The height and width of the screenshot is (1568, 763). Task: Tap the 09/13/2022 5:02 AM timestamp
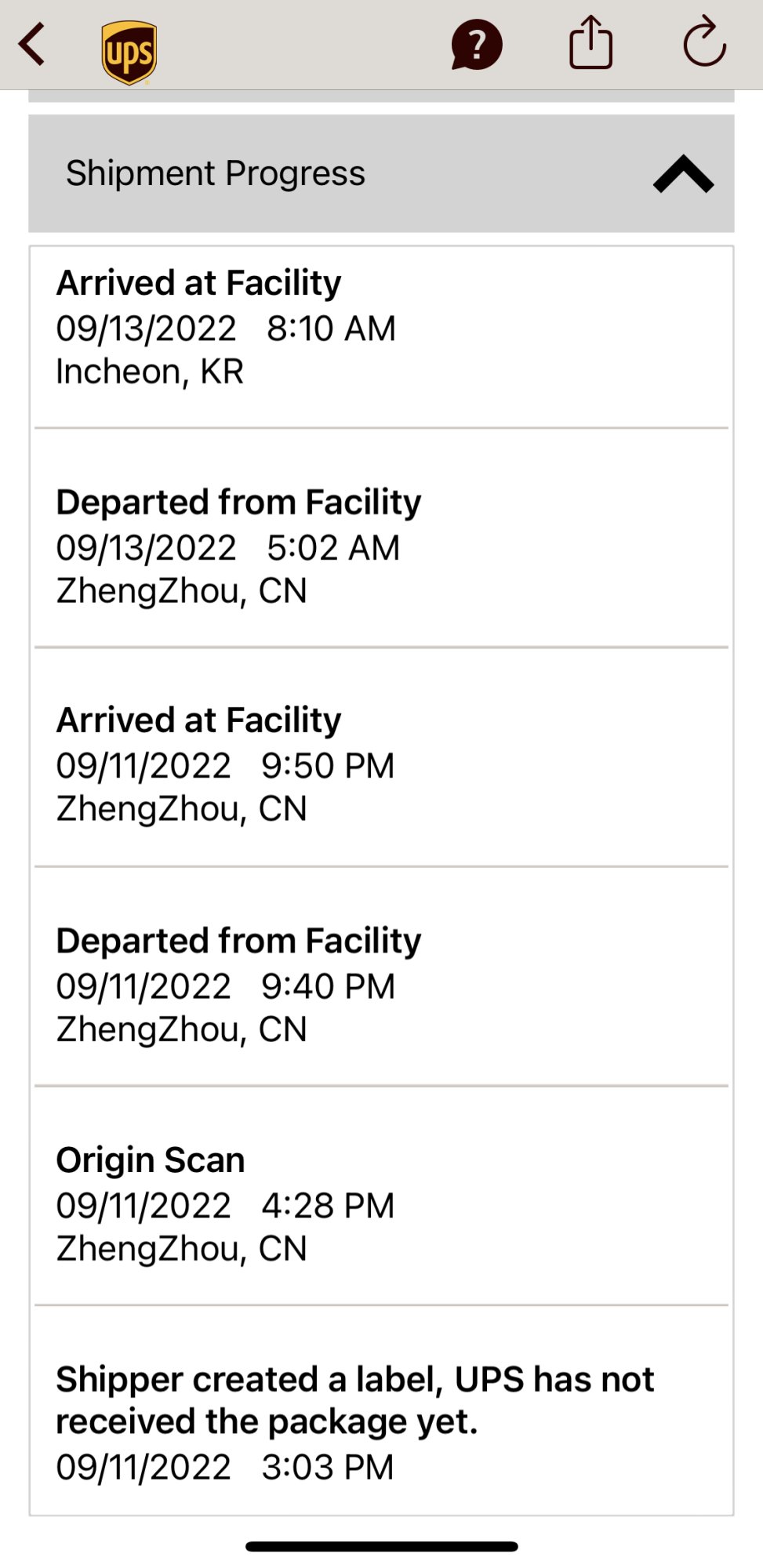point(228,548)
